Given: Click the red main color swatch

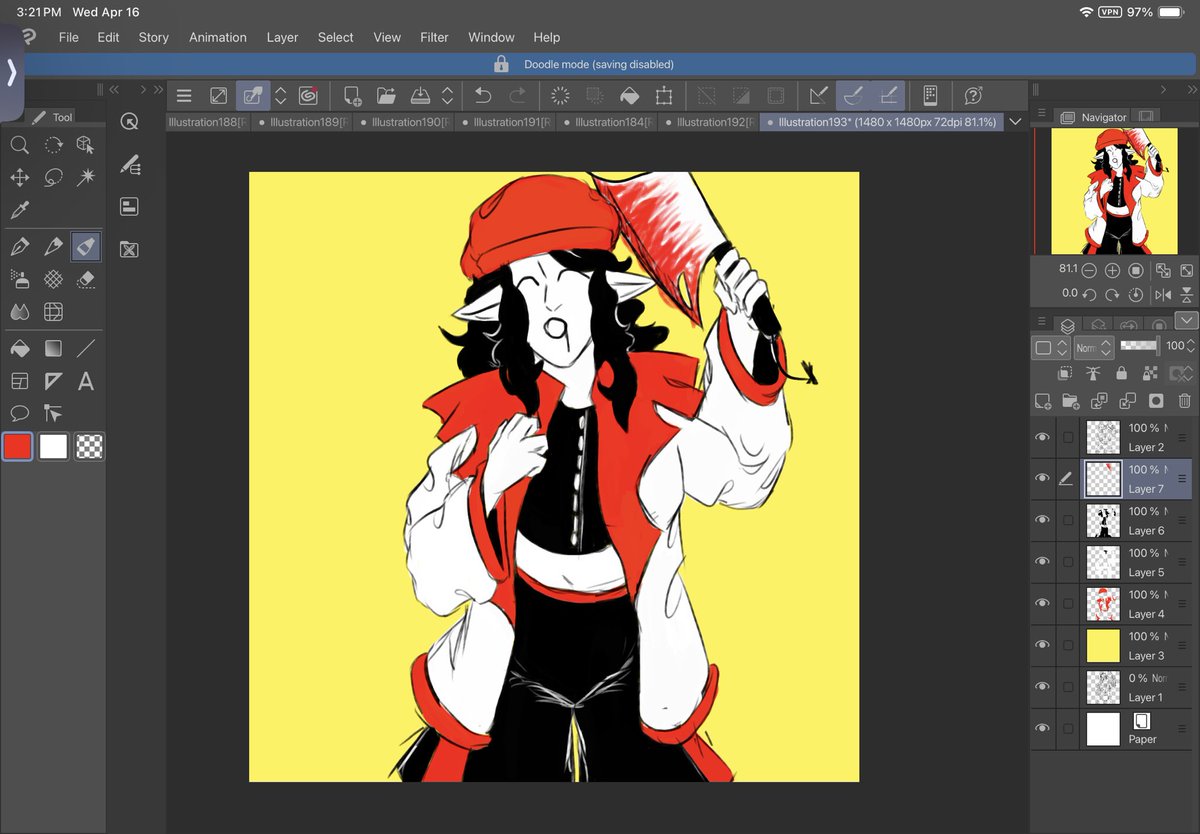Looking at the screenshot, I should coord(17,446).
